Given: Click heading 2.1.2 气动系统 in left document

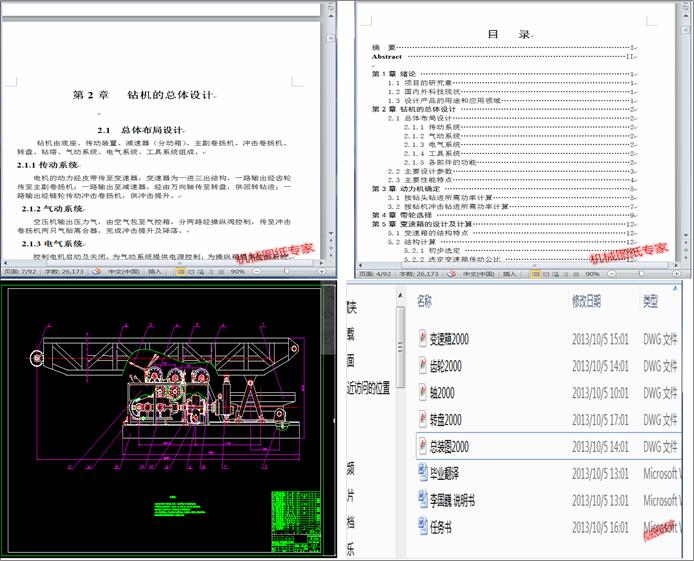Looking at the screenshot, I should coord(53,208).
